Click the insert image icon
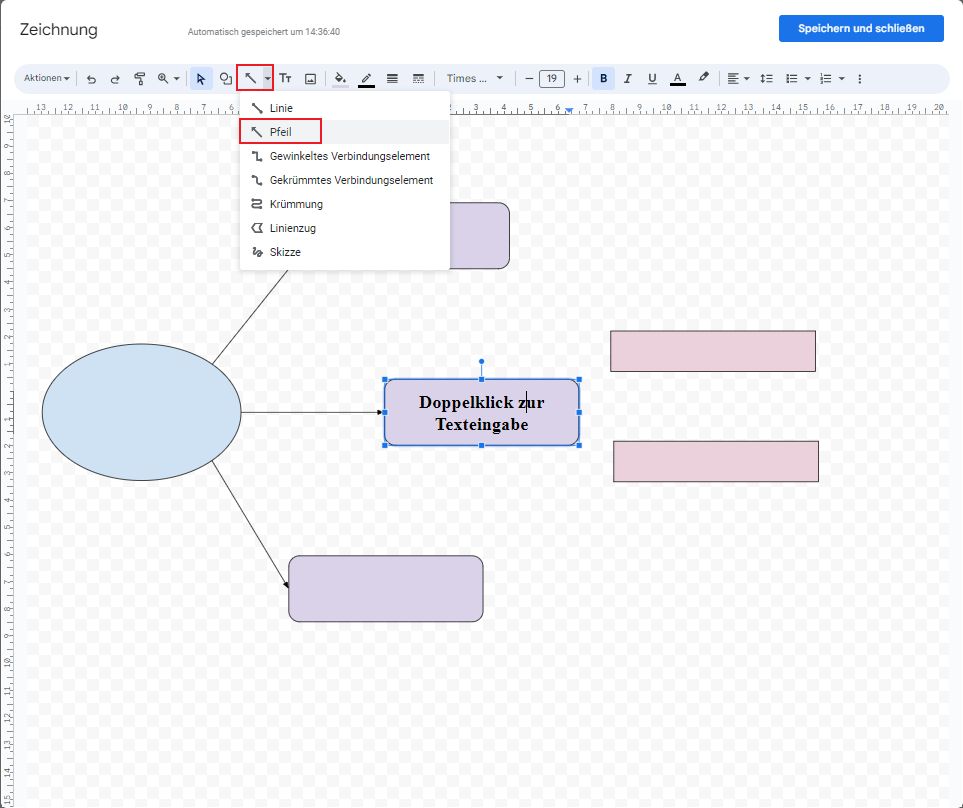The image size is (963, 808). (x=310, y=79)
